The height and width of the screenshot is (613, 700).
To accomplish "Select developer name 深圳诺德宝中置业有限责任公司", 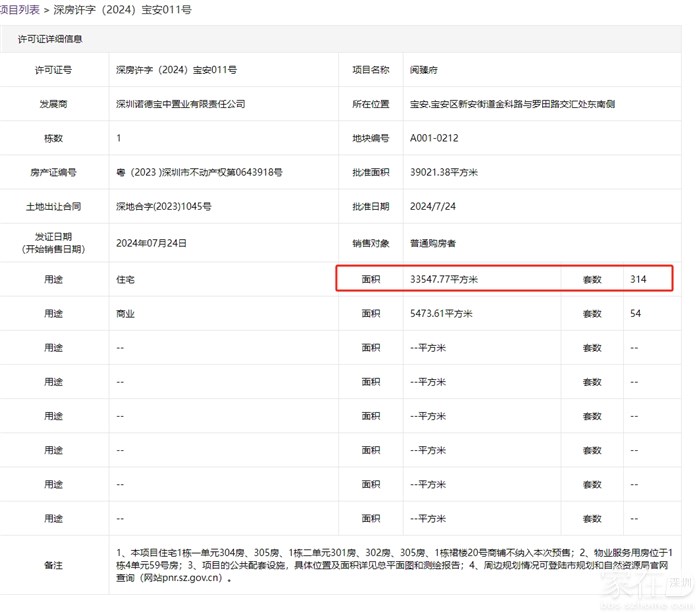I will point(181,104).
